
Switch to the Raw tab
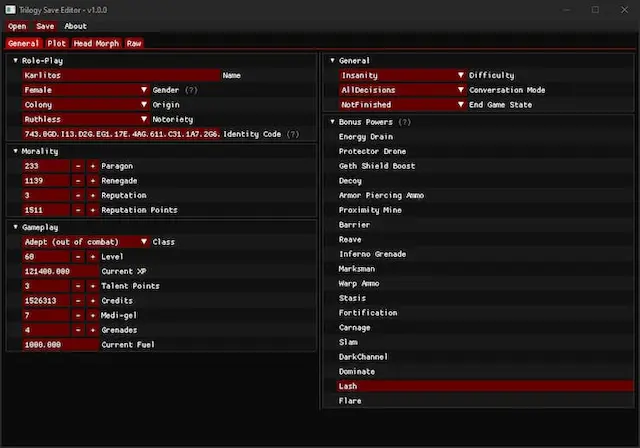tap(134, 43)
